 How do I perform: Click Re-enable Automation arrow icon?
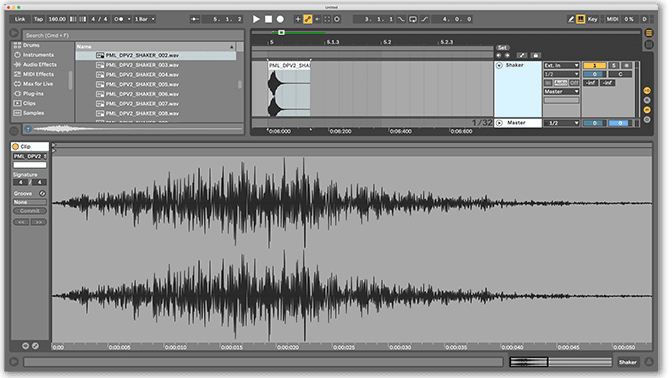(318, 19)
